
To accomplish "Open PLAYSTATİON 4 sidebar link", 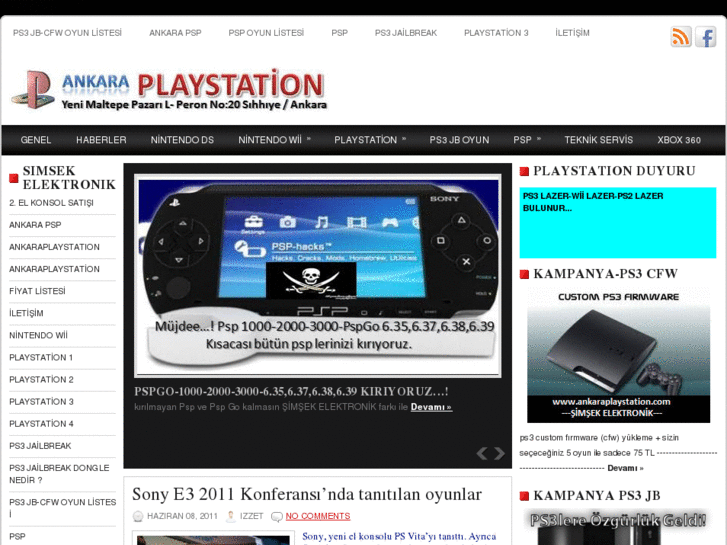I will coord(41,424).
